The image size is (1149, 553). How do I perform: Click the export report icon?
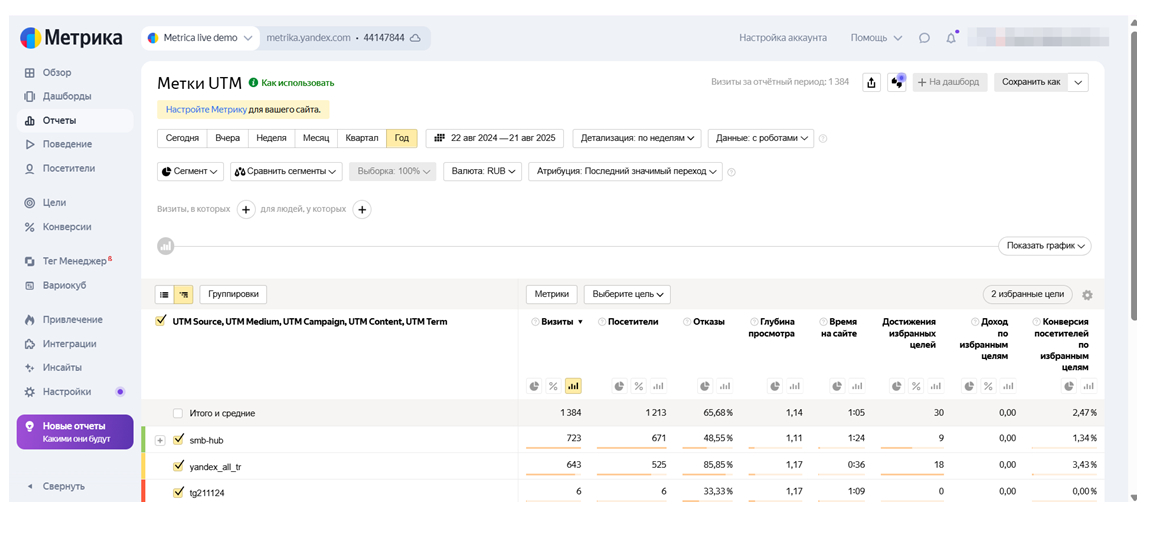[x=872, y=82]
